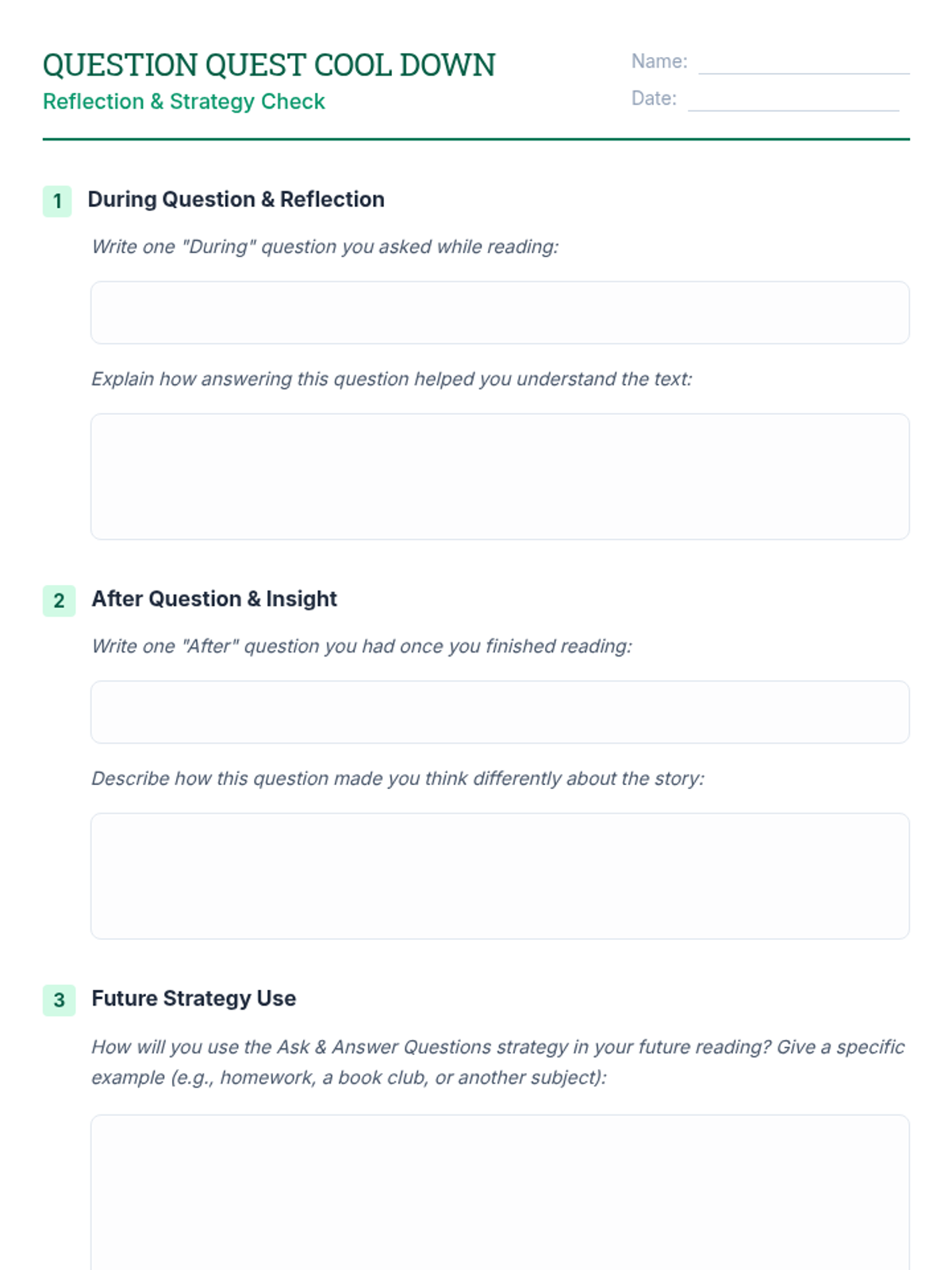Click the Future Strategy Use heading

click(x=194, y=998)
